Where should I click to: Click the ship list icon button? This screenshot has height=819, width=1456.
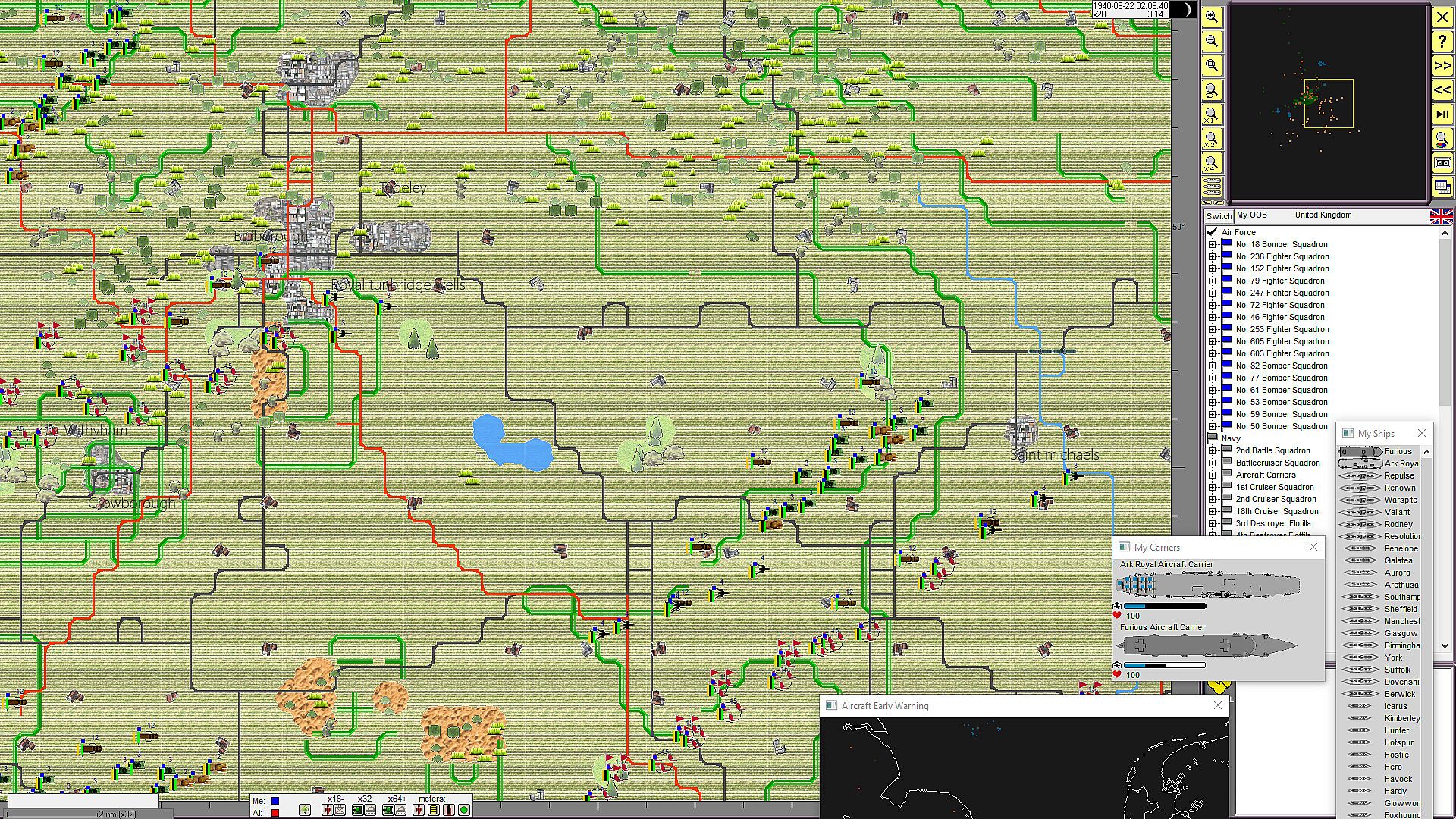tap(1213, 187)
